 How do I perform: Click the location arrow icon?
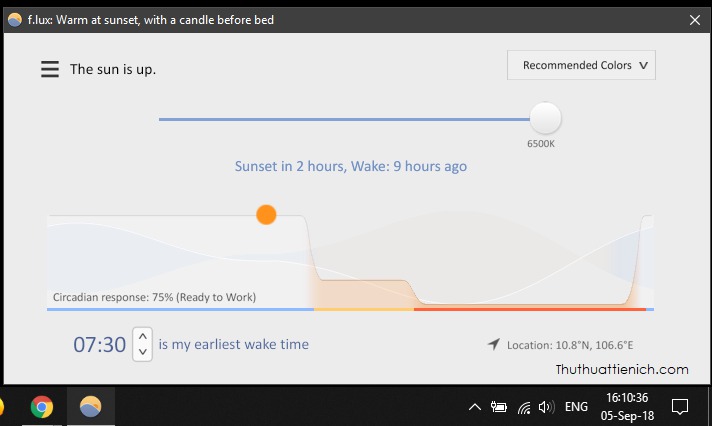493,344
